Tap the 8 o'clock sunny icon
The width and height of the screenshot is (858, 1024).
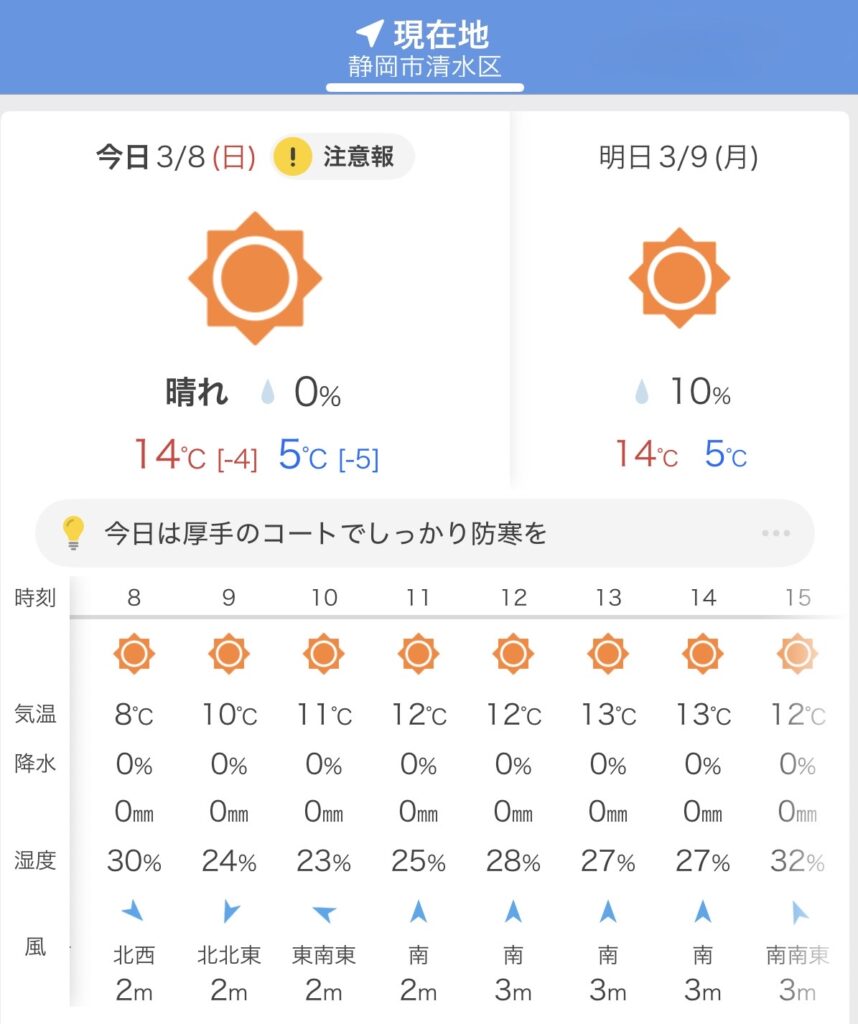coord(134,654)
